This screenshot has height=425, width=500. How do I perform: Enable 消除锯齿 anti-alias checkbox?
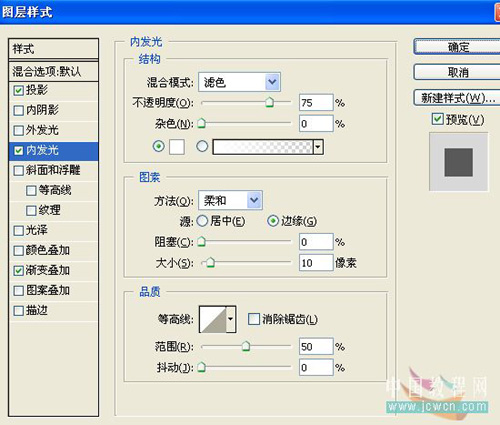[254, 319]
